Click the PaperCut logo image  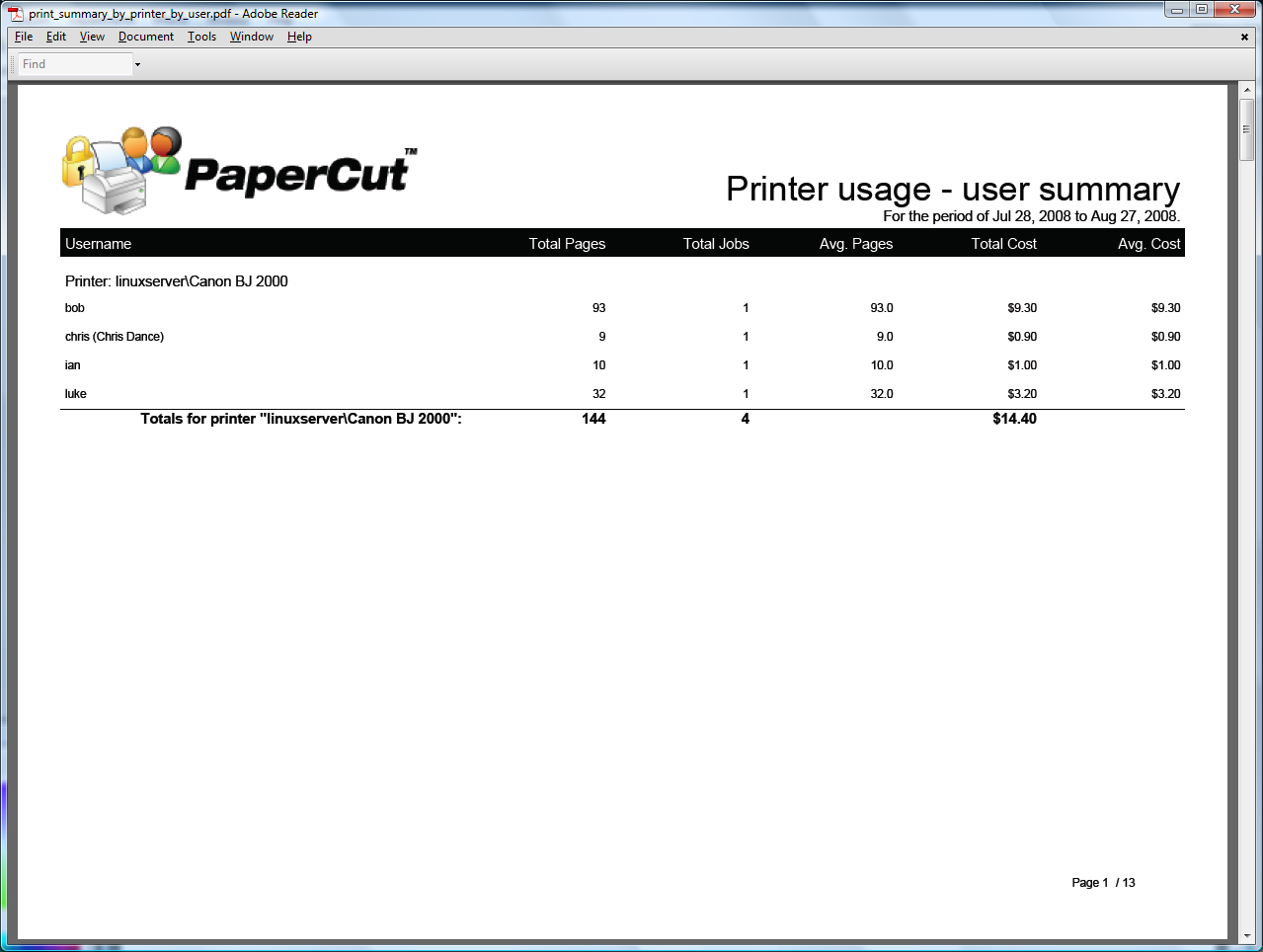click(239, 170)
